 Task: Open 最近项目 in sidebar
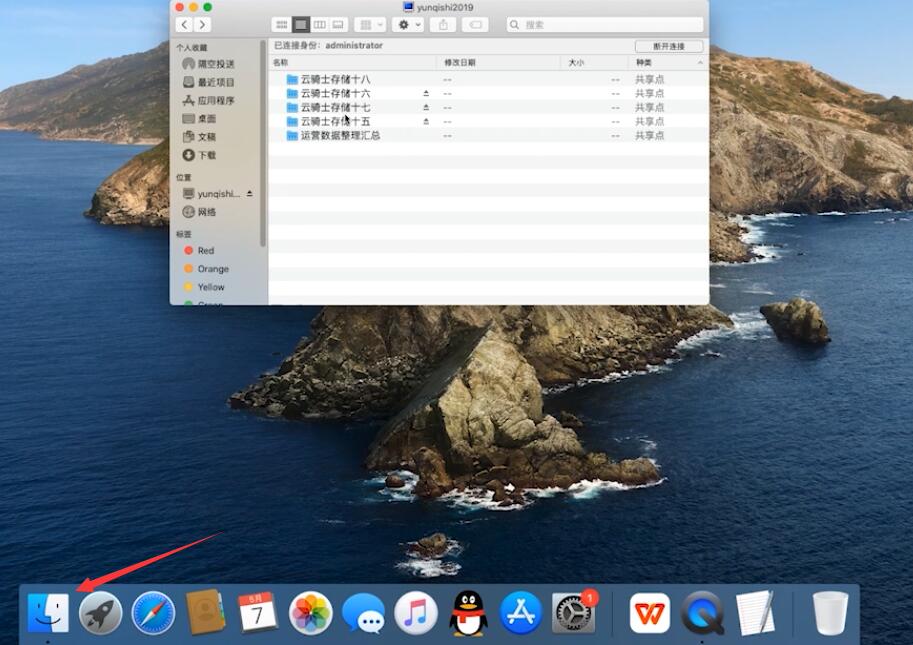tap(208, 82)
